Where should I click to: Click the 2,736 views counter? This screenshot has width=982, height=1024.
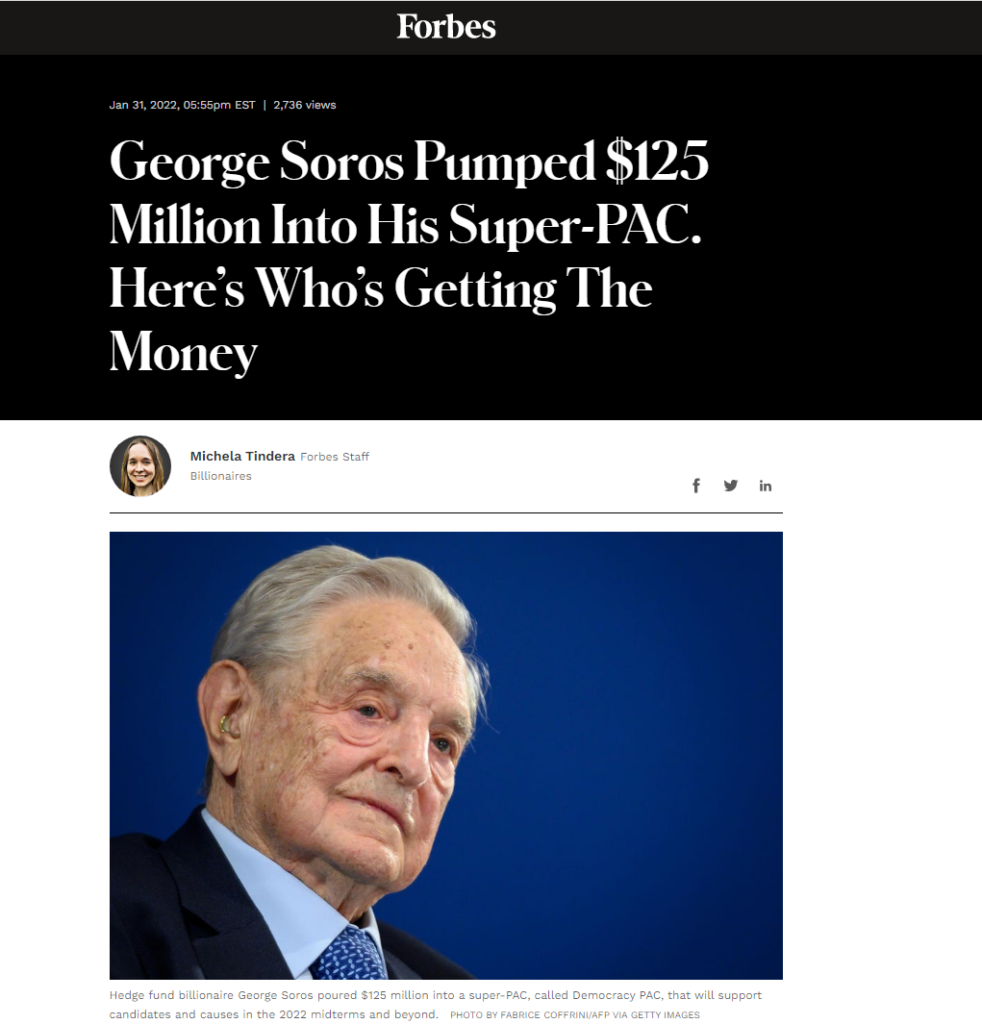pyautogui.click(x=304, y=105)
